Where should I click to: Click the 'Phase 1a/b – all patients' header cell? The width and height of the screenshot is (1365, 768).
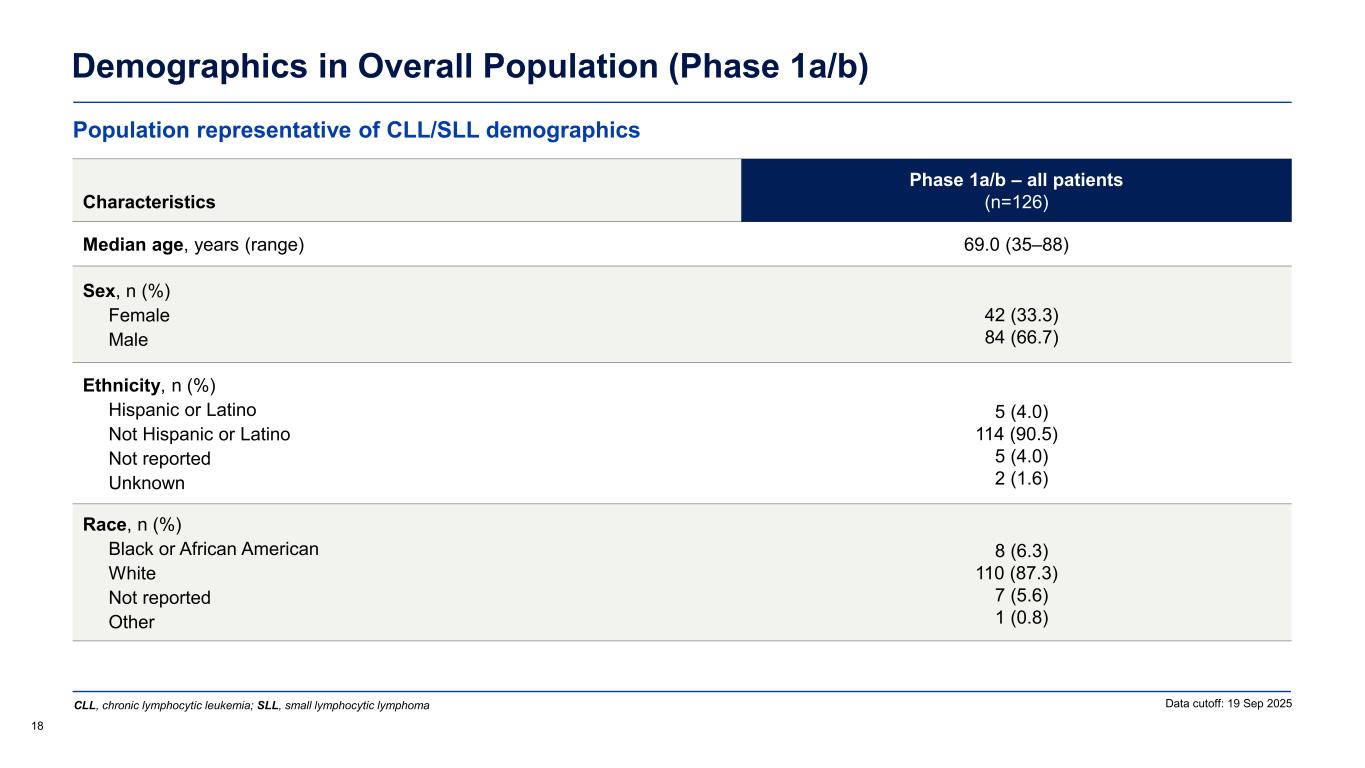1016,180
